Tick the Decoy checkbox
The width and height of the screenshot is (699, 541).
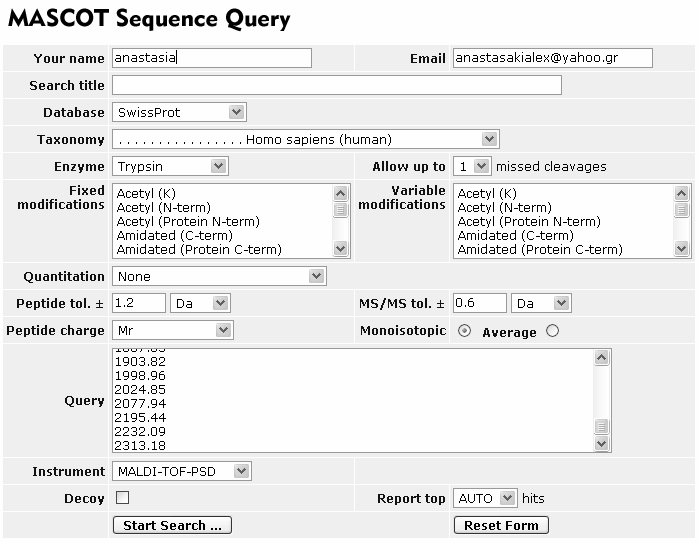[x=122, y=497]
